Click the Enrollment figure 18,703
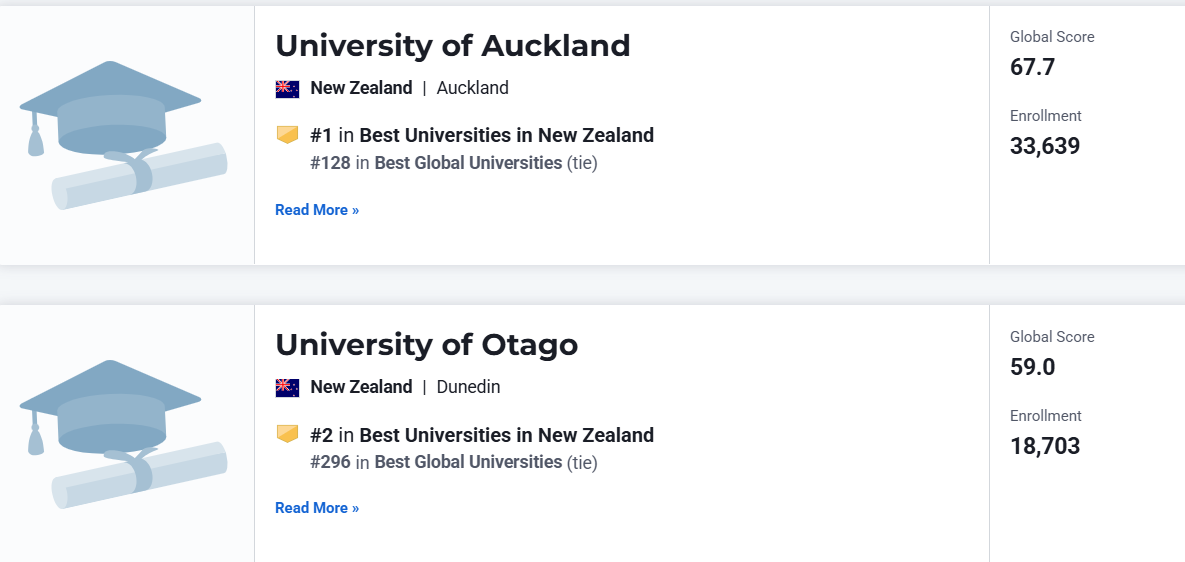Image resolution: width=1185 pixels, height=562 pixels. click(x=1045, y=446)
